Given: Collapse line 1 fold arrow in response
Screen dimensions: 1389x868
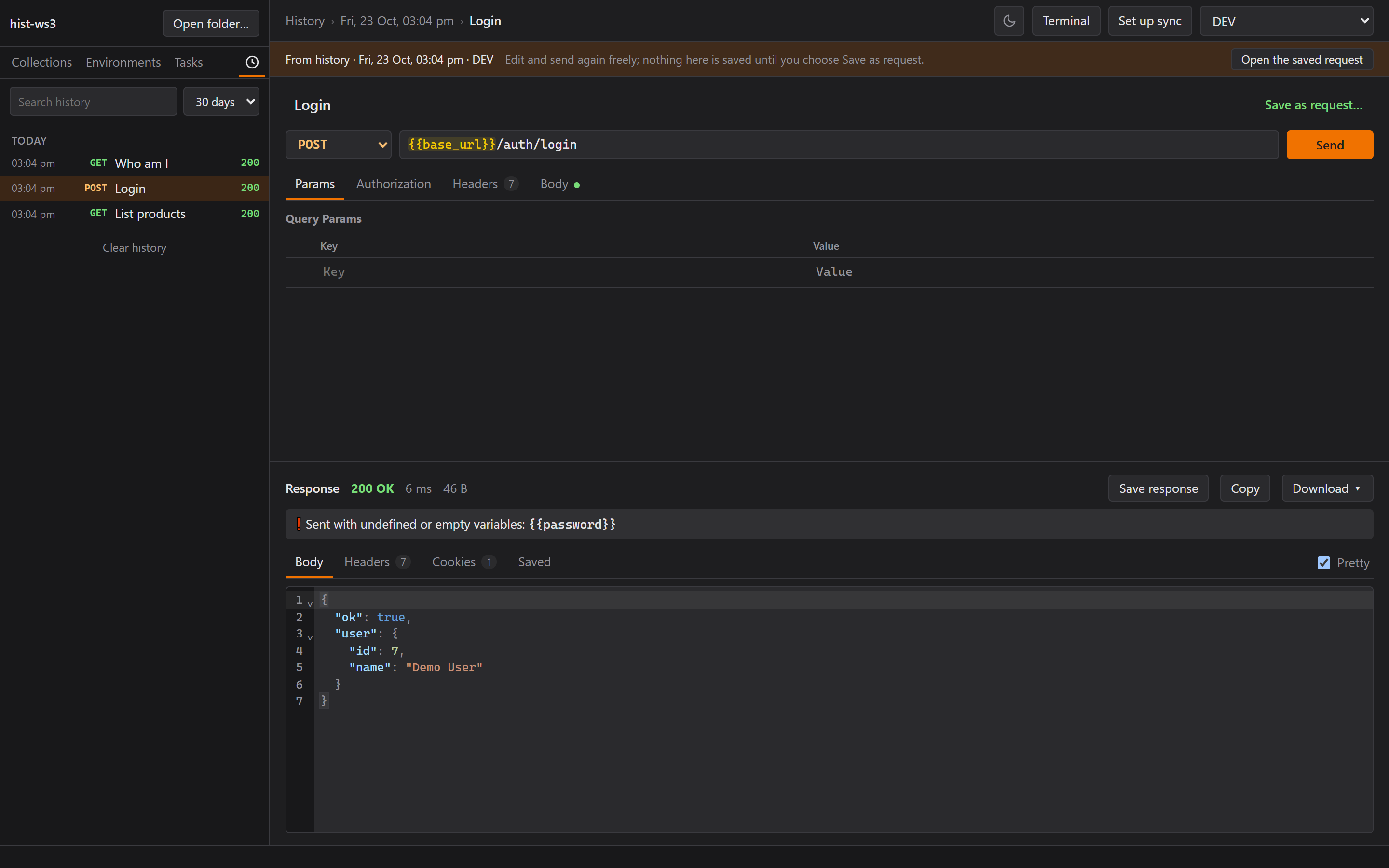Looking at the screenshot, I should coord(310,603).
